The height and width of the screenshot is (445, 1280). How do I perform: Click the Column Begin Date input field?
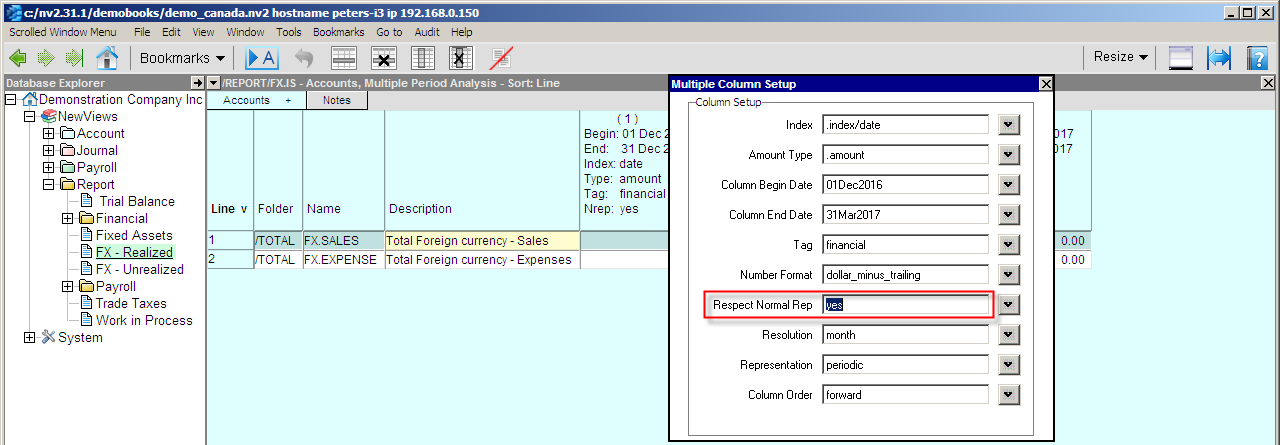point(905,185)
